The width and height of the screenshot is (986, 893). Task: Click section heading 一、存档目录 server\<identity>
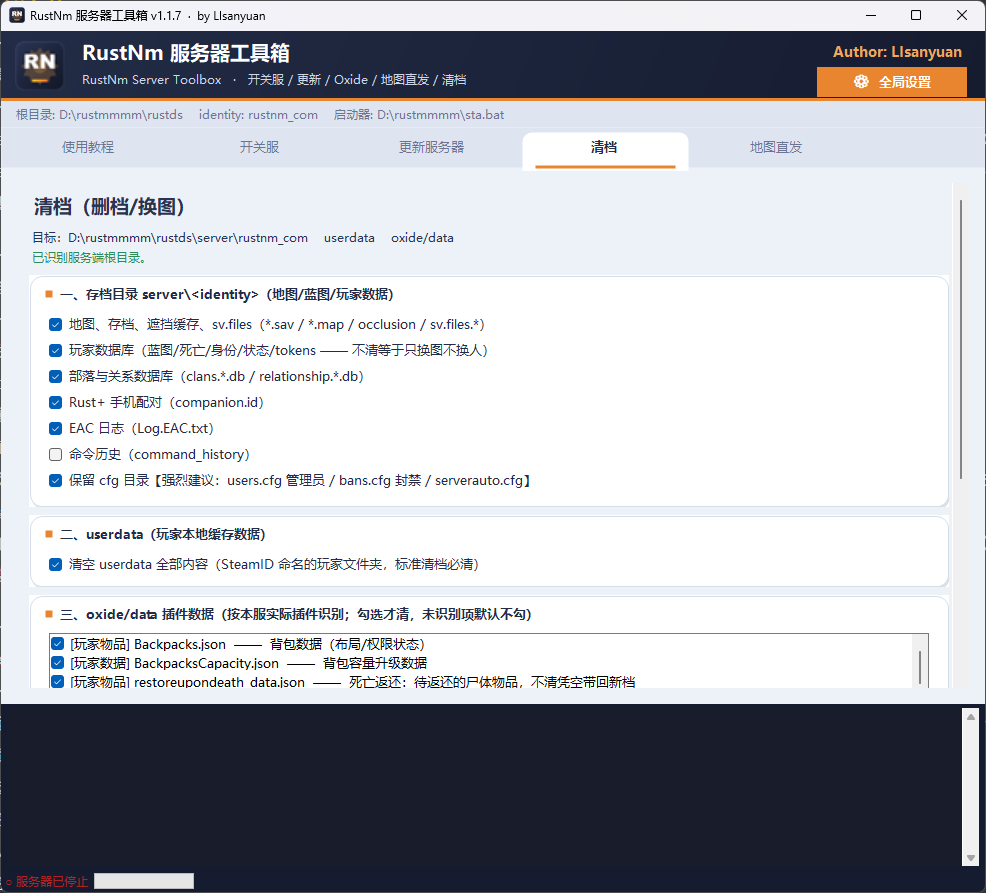click(227, 294)
